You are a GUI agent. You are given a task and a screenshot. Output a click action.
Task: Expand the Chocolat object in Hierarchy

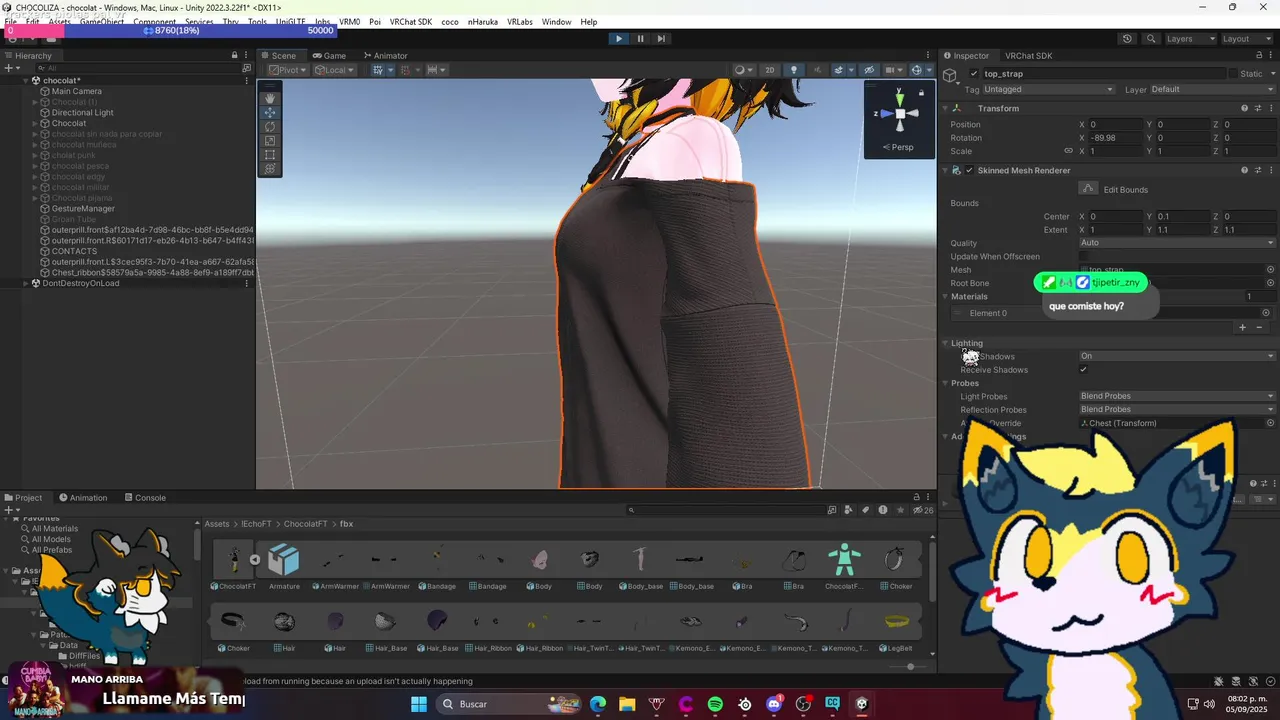click(35, 123)
